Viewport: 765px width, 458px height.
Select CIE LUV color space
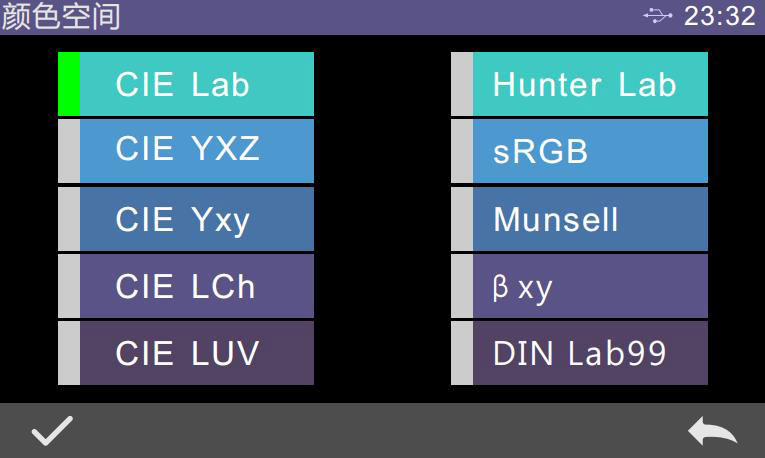(196, 353)
